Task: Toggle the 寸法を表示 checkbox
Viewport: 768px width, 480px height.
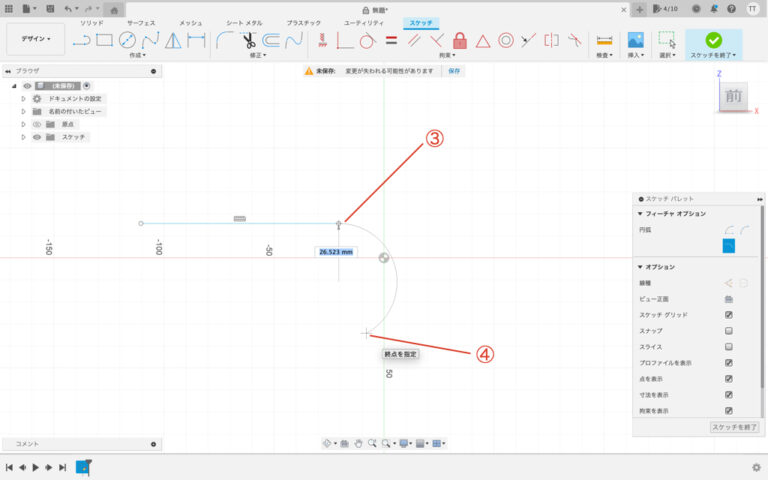Action: click(x=729, y=395)
